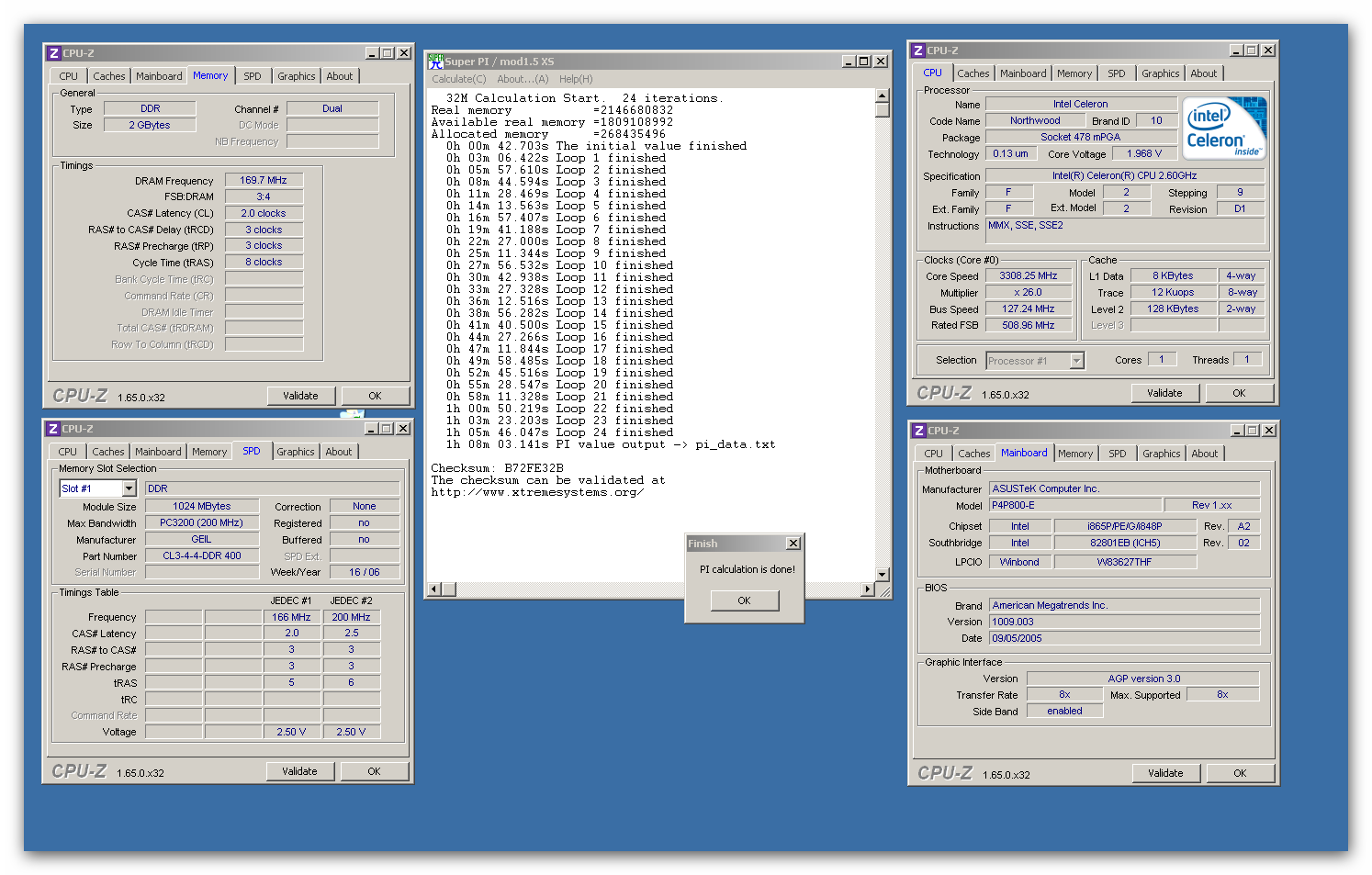
Task: Click OK in SPD CPU-Z window
Action: click(374, 771)
